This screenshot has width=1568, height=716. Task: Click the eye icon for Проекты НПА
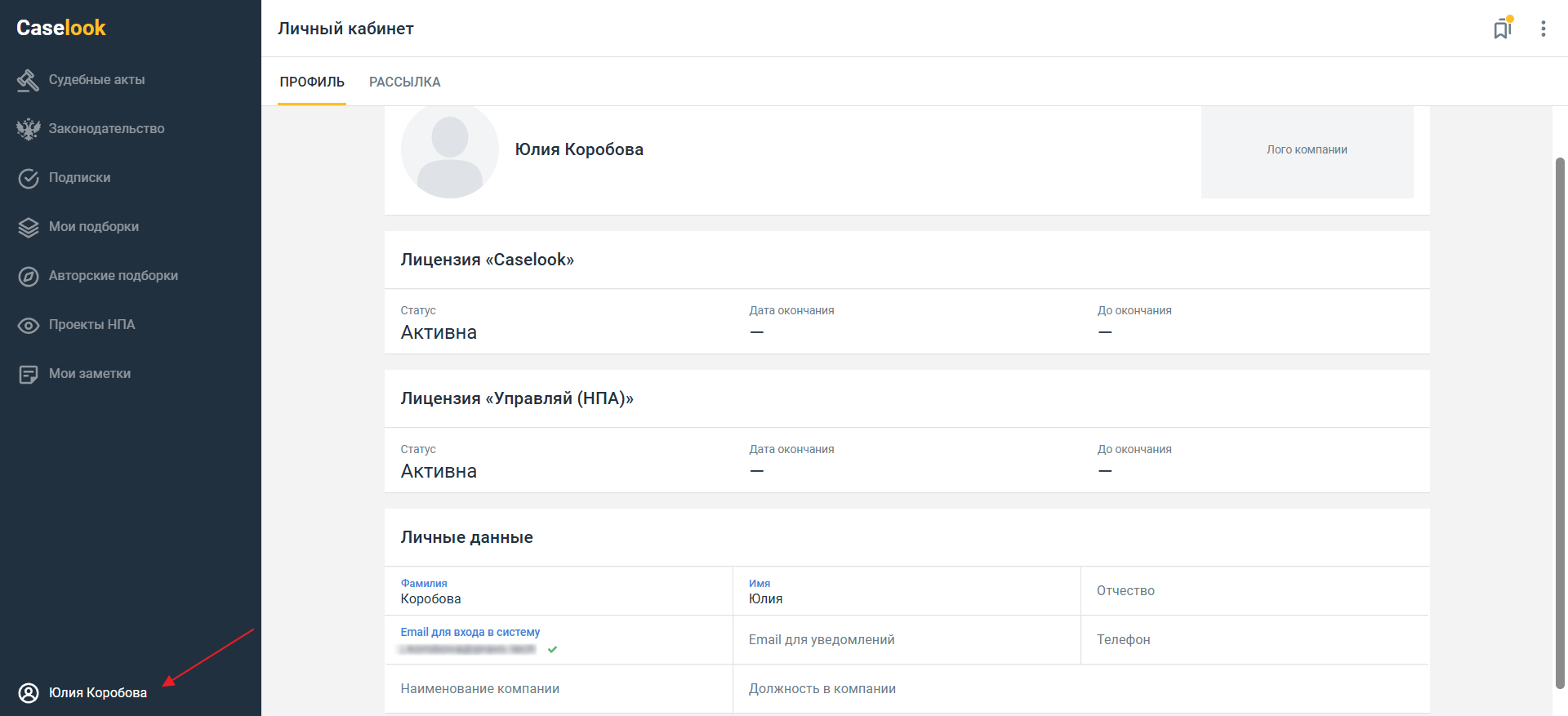pos(28,325)
